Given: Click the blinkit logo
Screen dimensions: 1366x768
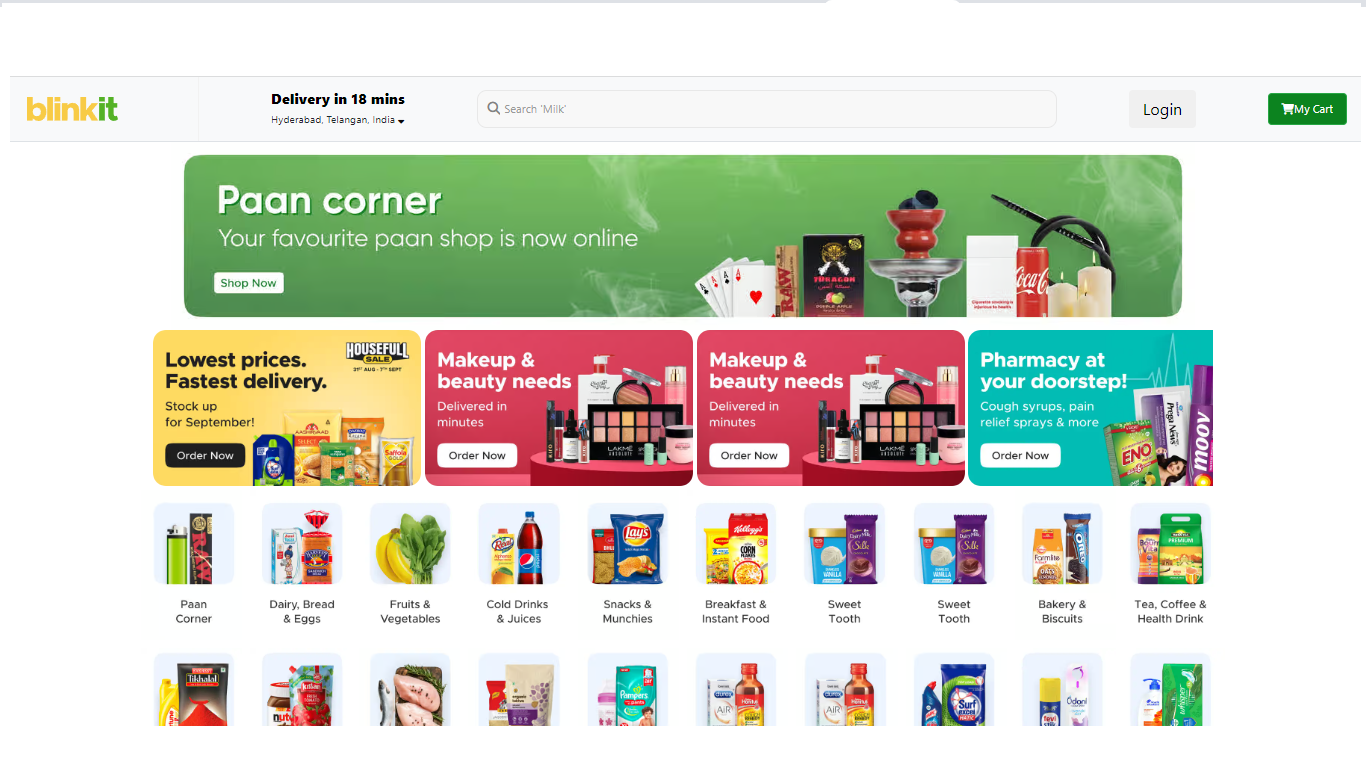Looking at the screenshot, I should (x=72, y=109).
